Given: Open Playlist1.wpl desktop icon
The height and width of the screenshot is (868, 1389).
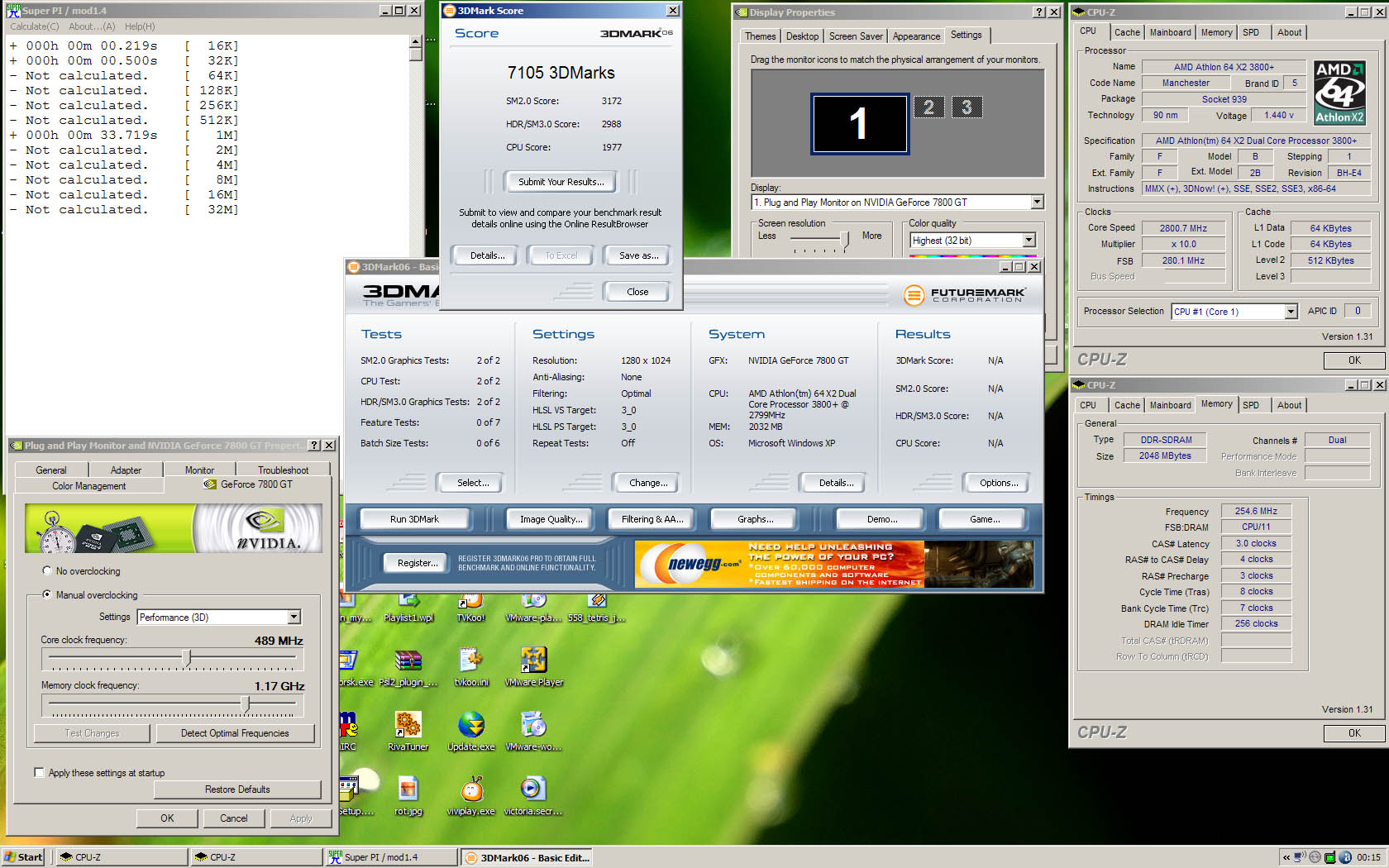Looking at the screenshot, I should point(408,608).
